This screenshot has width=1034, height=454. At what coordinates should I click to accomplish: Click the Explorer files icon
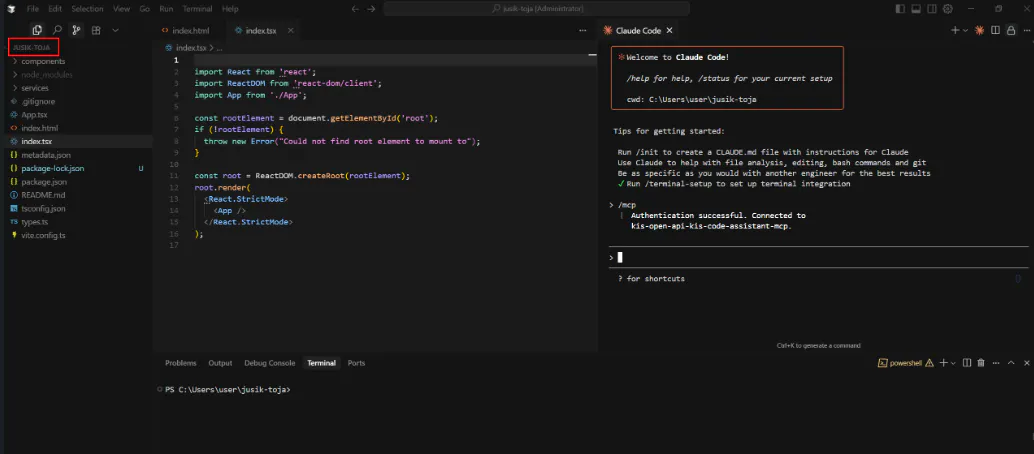[x=37, y=31]
